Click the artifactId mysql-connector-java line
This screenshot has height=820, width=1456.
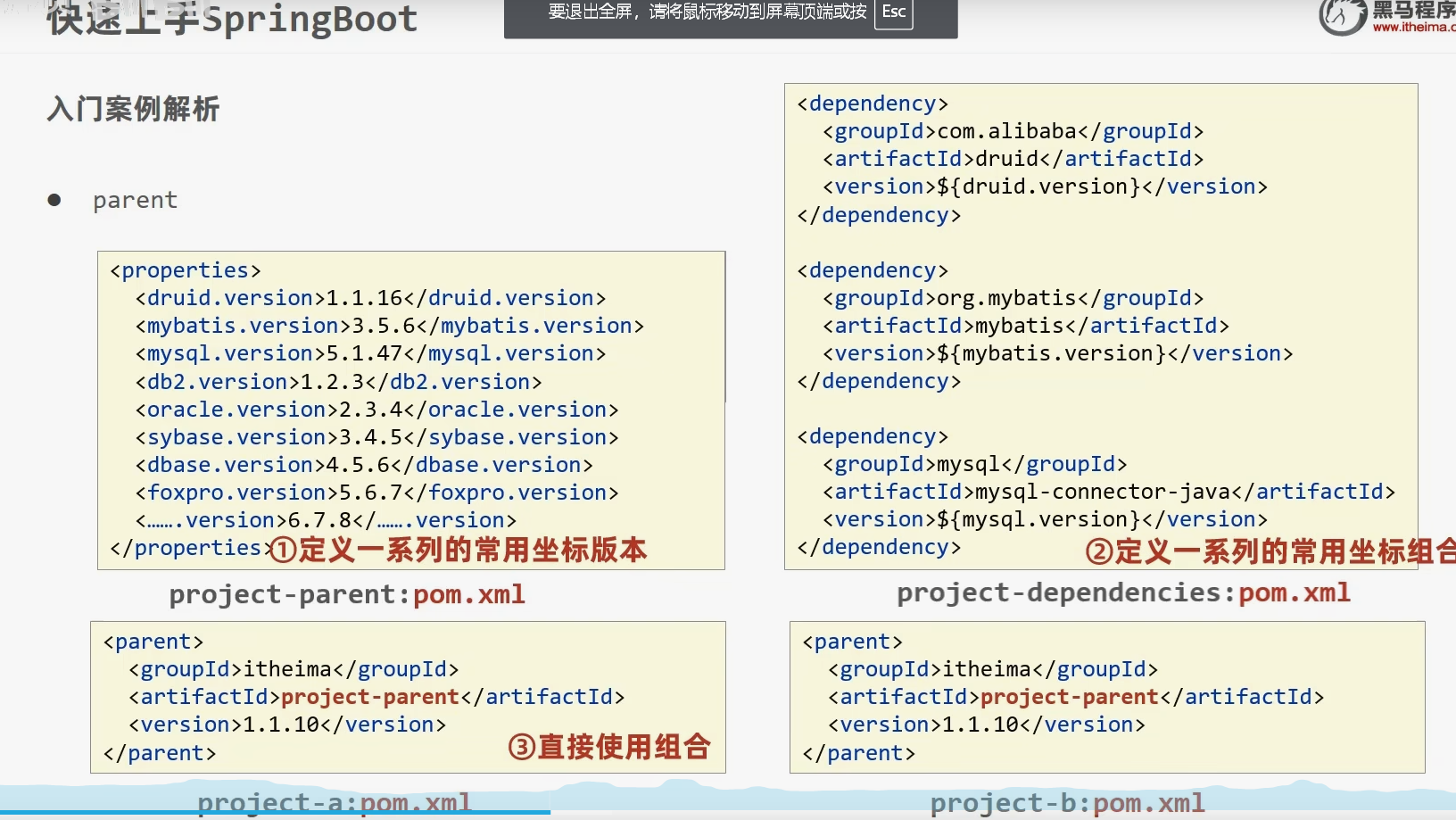click(1109, 492)
